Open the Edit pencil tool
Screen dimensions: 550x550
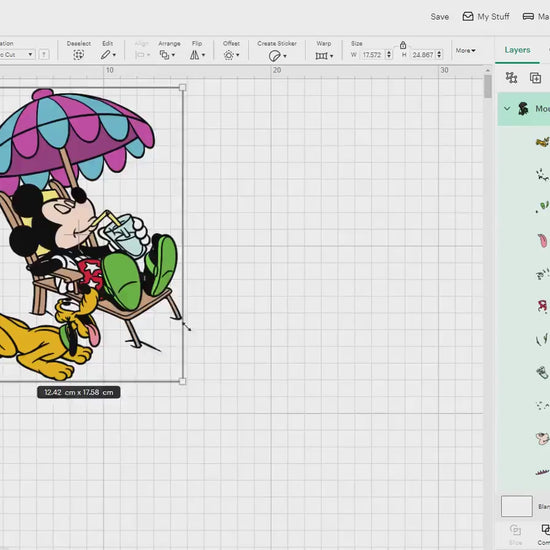pos(106,55)
